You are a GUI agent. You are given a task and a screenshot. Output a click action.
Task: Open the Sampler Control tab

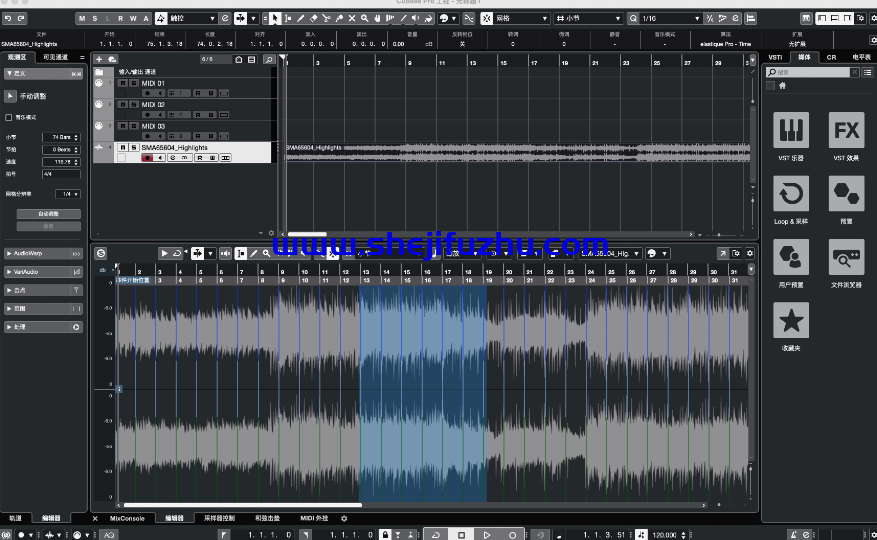[219, 519]
